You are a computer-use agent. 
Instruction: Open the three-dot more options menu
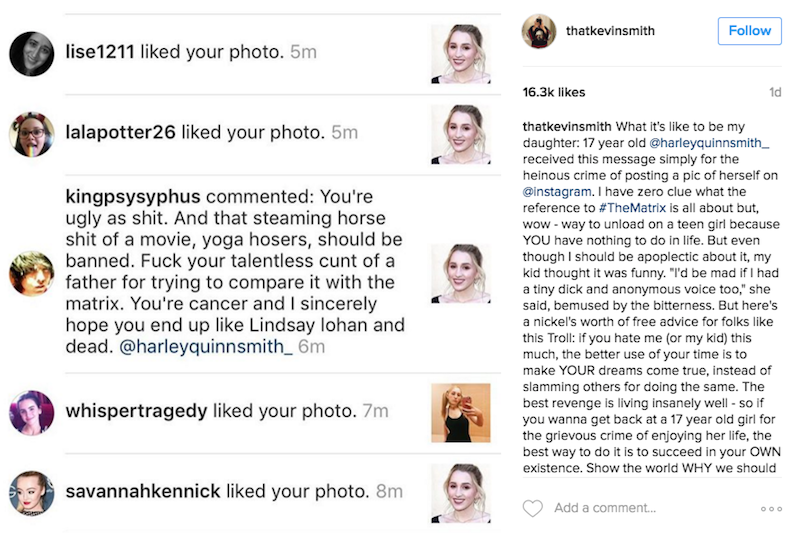point(771,509)
